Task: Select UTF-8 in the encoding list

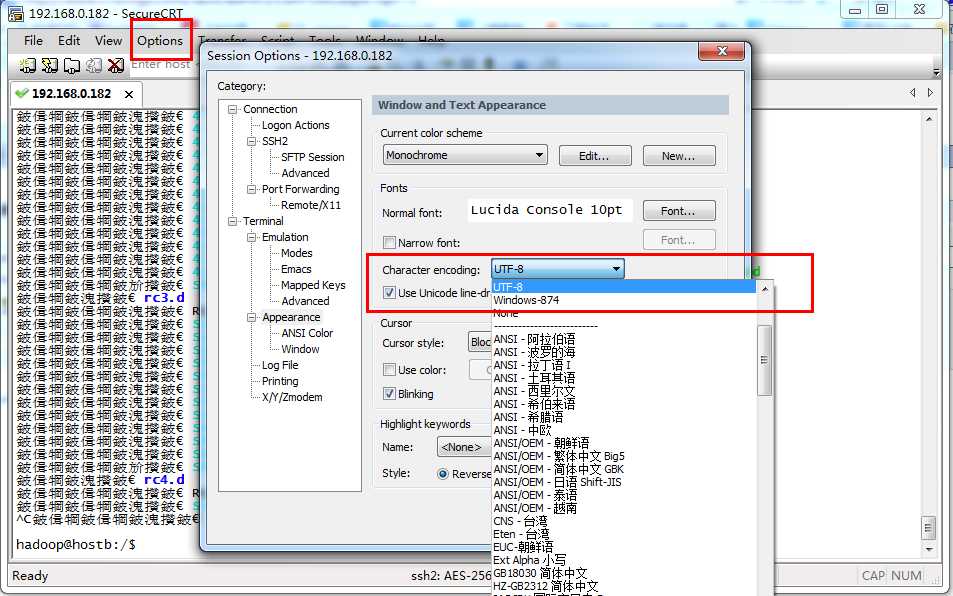Action: [x=624, y=287]
